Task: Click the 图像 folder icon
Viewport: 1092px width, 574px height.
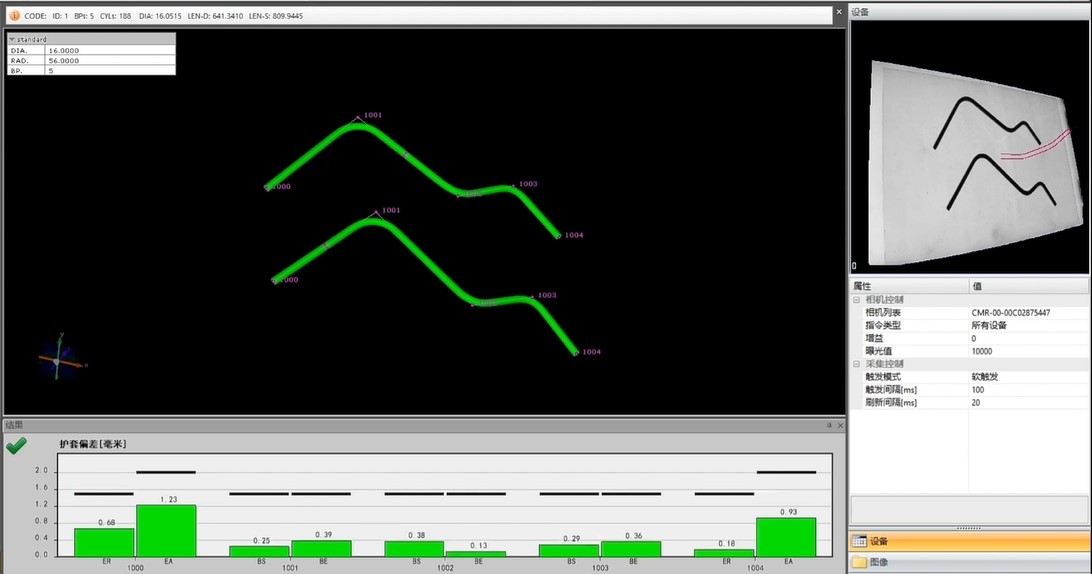Action: [859, 563]
